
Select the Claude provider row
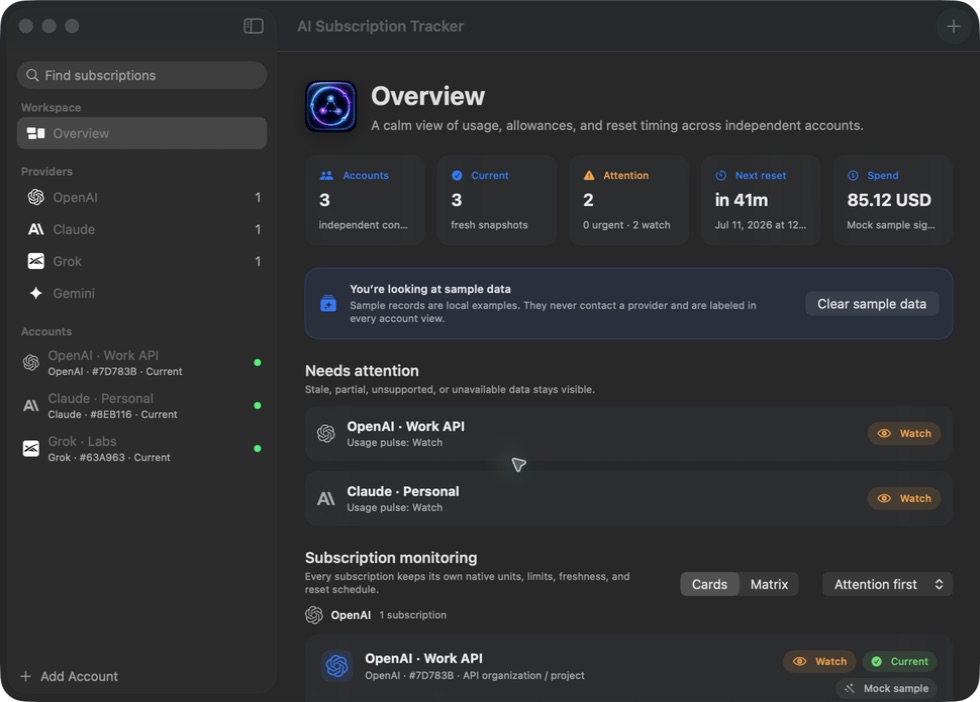[x=142, y=229]
